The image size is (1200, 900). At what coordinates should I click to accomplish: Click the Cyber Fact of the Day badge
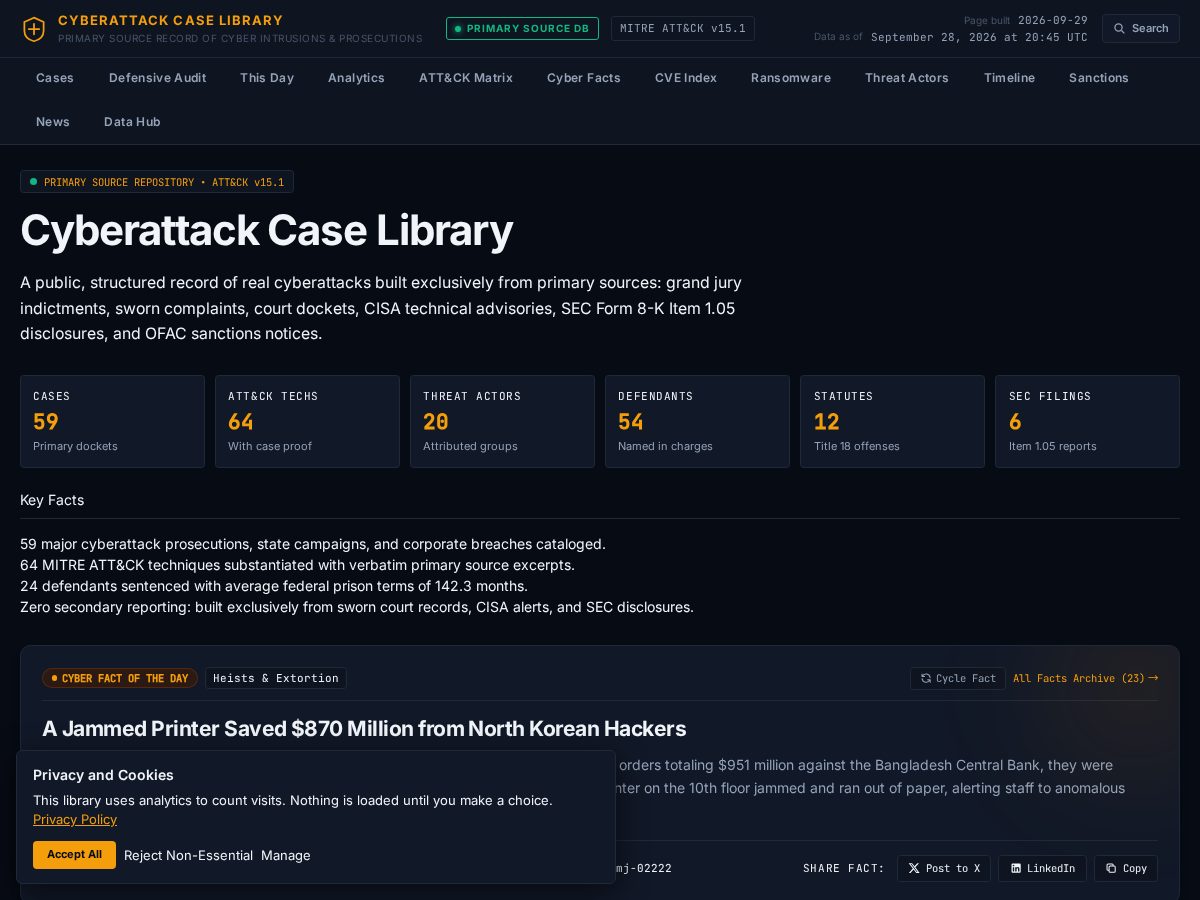pyautogui.click(x=120, y=678)
